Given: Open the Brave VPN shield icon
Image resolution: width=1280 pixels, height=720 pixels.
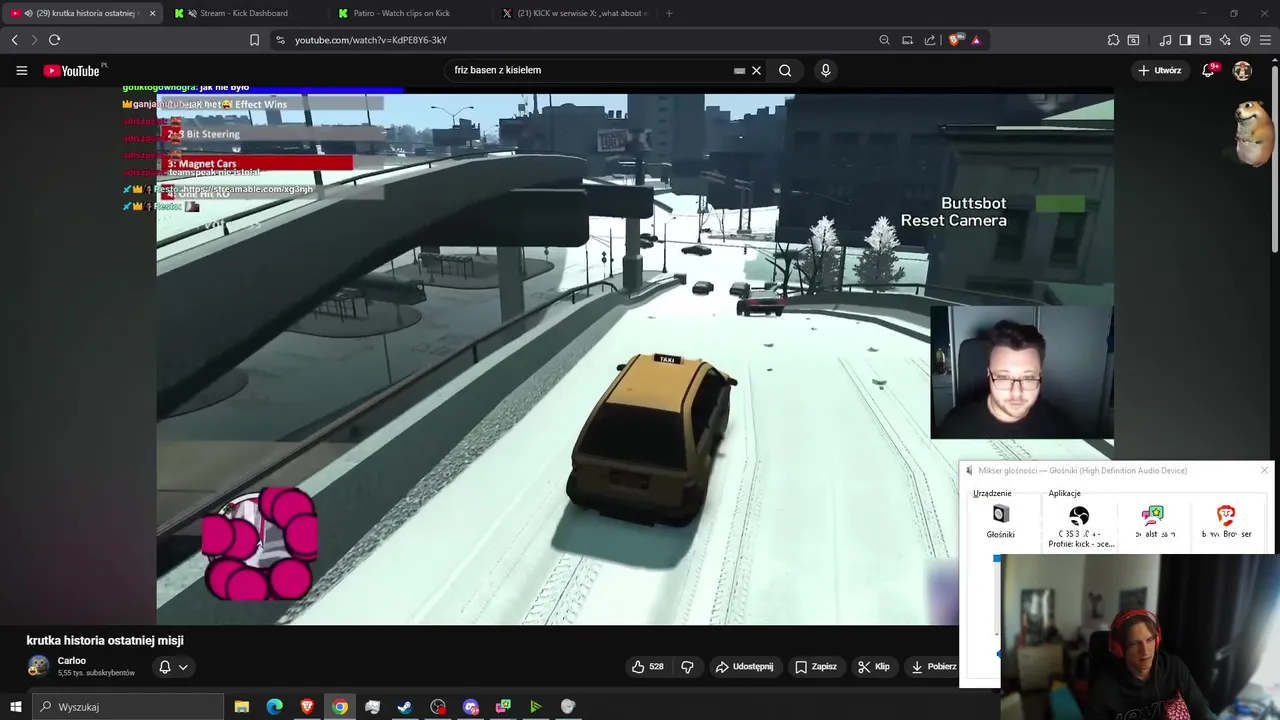Looking at the screenshot, I should (x=1245, y=40).
